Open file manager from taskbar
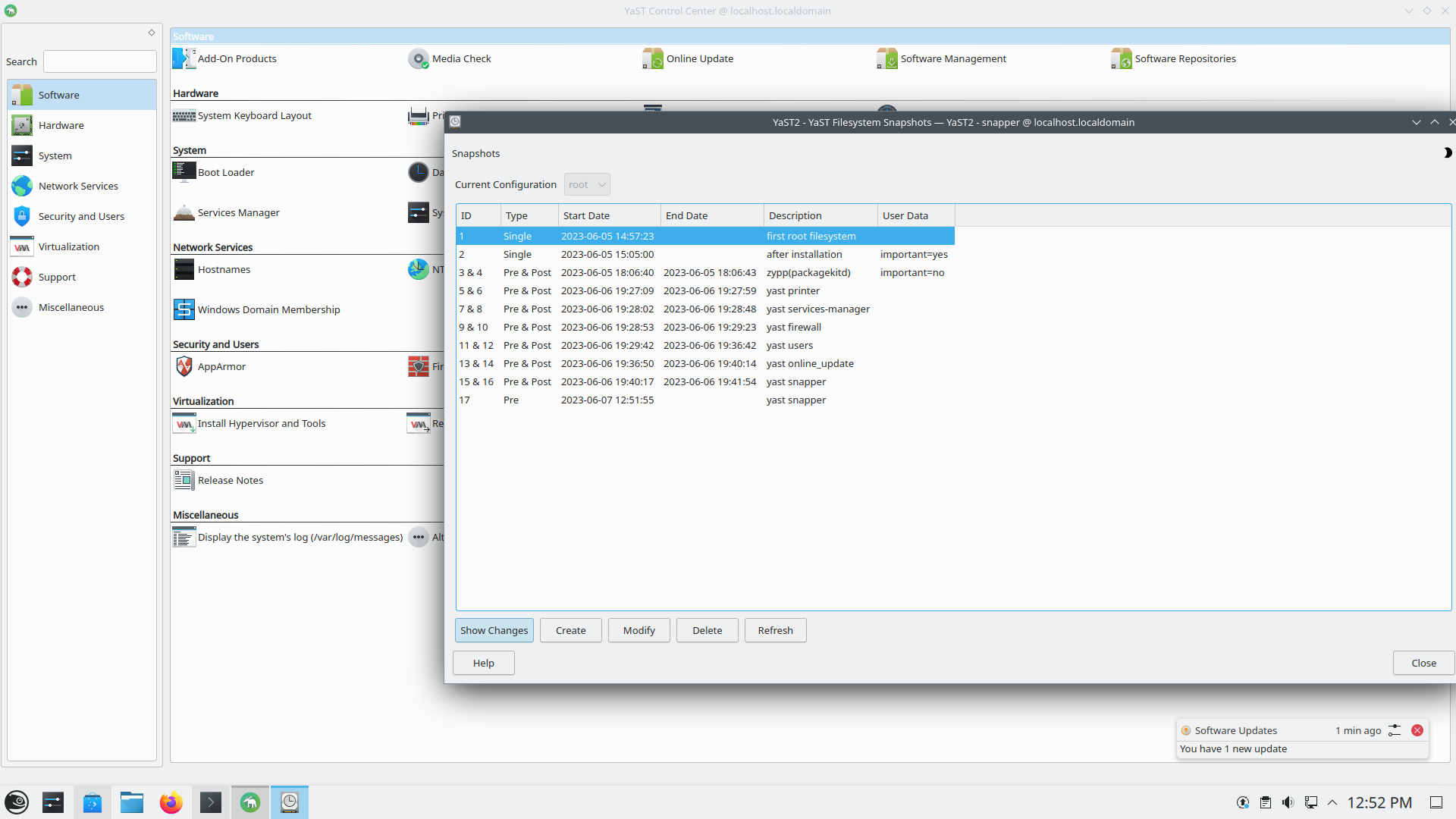 tap(132, 802)
